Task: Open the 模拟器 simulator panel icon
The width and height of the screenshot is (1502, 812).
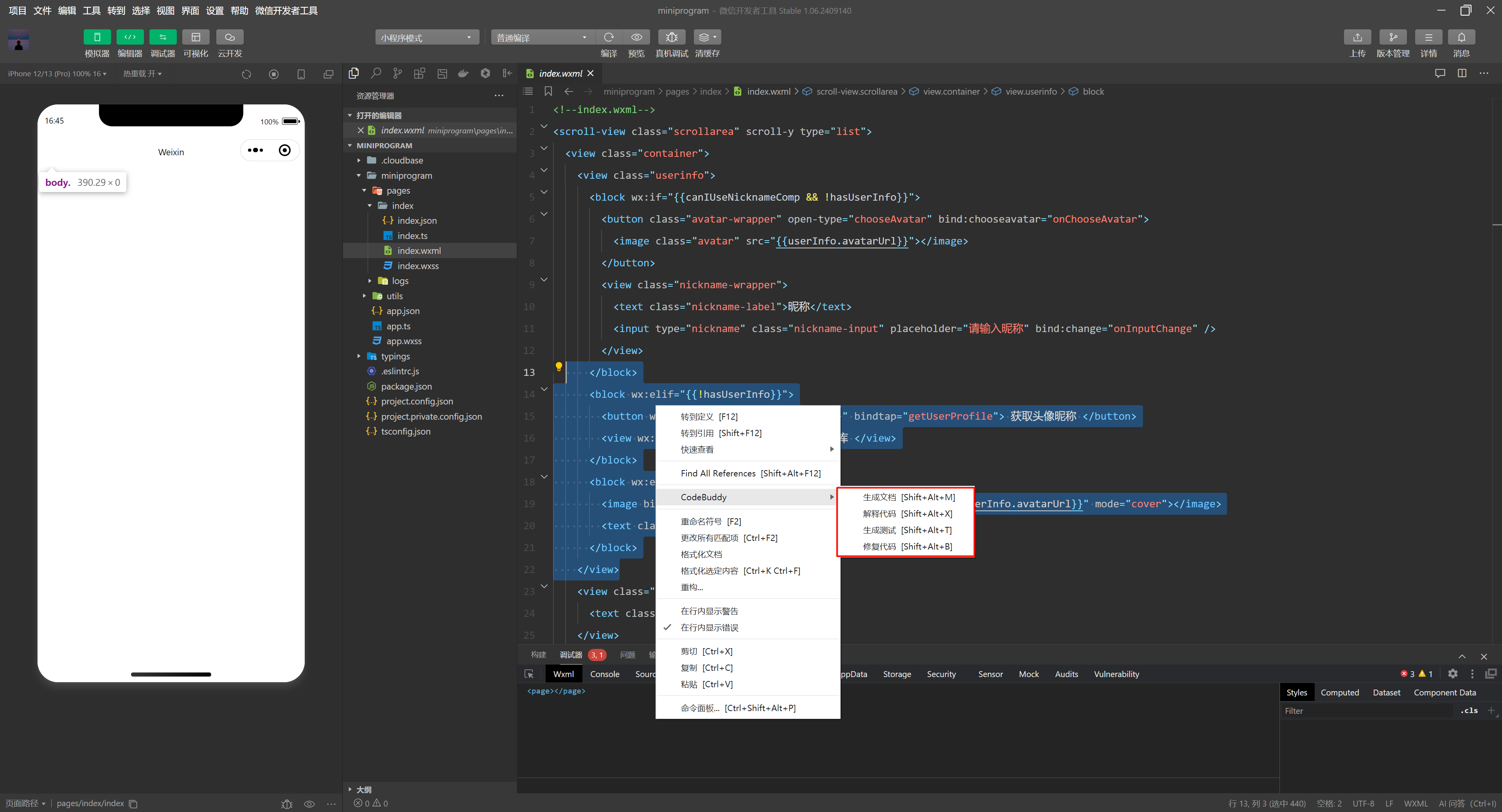Action: 97,37
